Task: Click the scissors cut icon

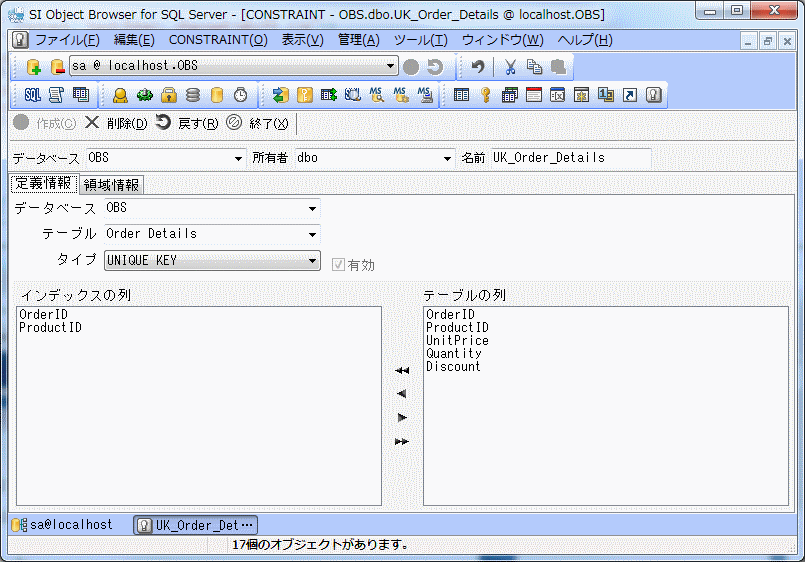Action: [x=510, y=67]
